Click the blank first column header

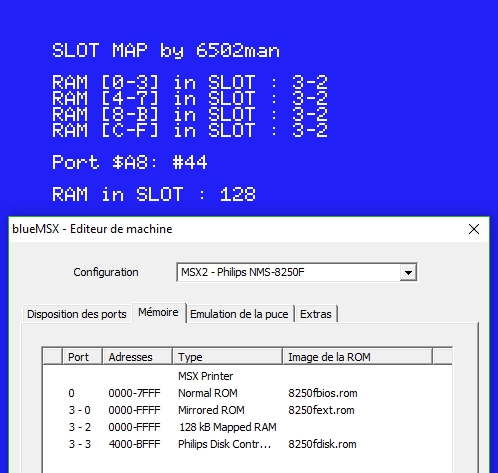(x=53, y=357)
